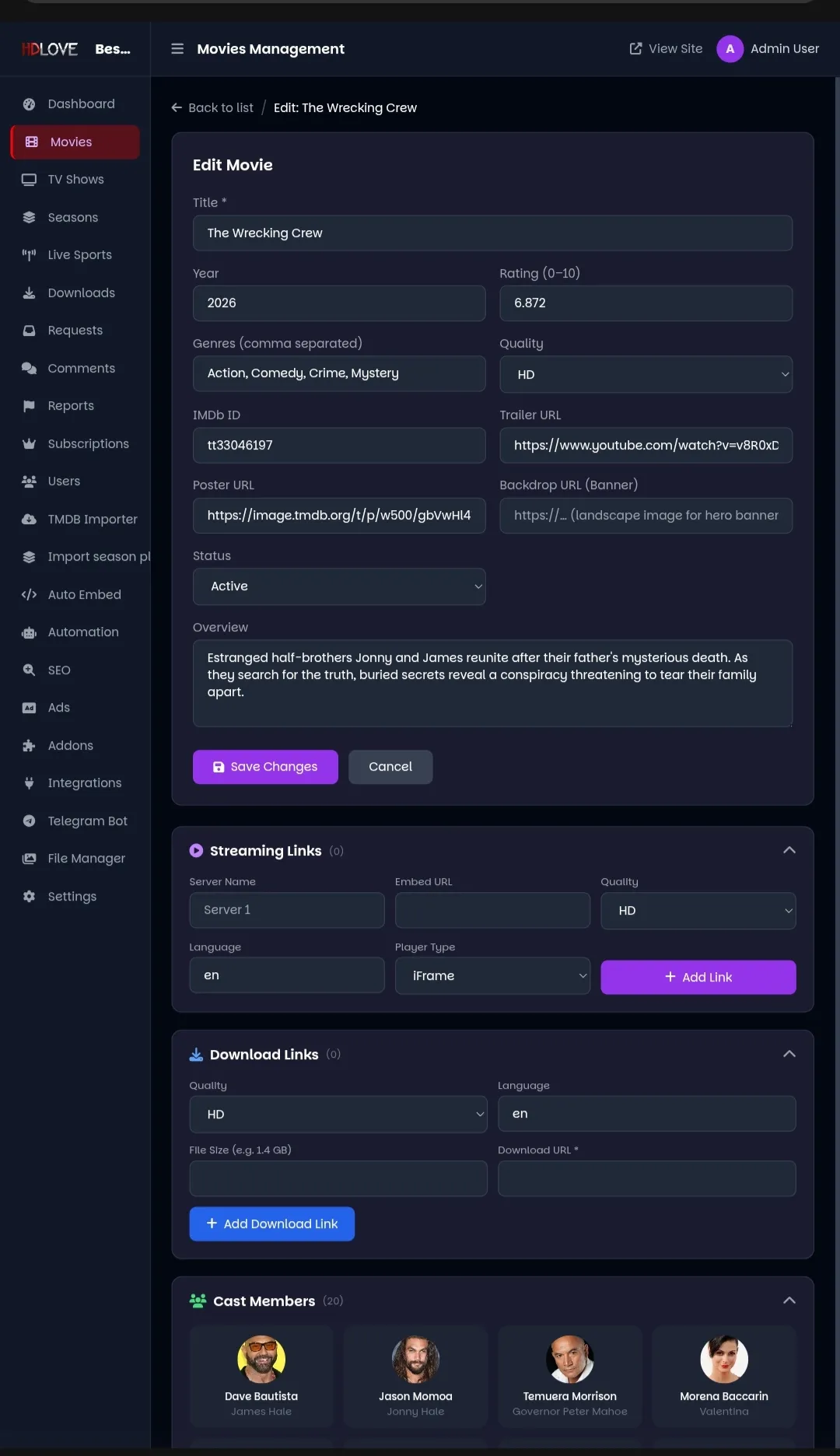Click the Trailer URL field

coord(646,446)
